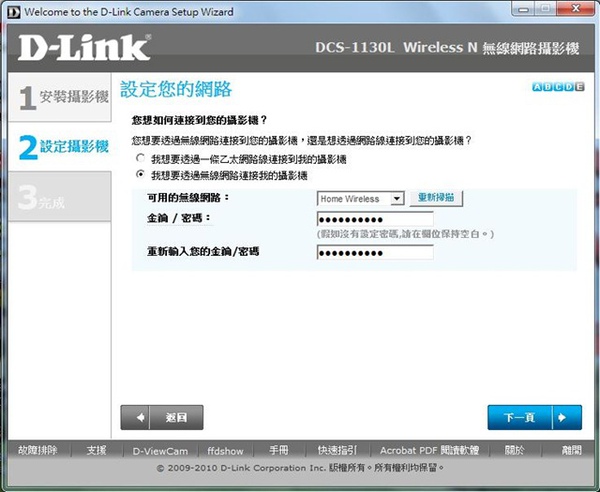This screenshot has height=492, width=600.
Task: Select sidebar step 3 完成
Action: coord(60,197)
